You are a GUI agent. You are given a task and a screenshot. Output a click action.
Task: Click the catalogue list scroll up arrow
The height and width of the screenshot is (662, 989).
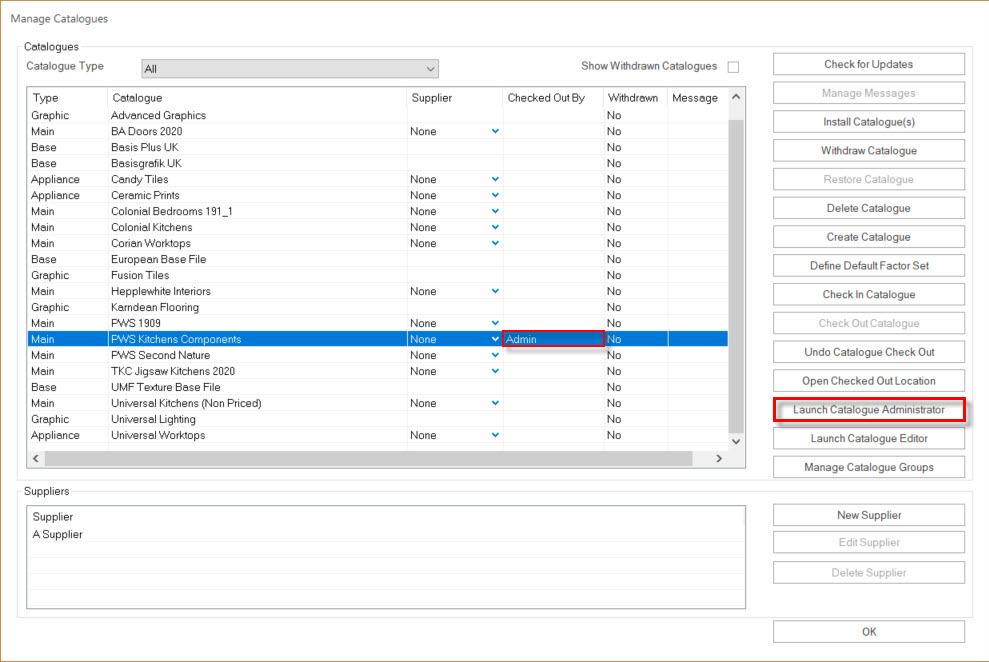point(735,97)
